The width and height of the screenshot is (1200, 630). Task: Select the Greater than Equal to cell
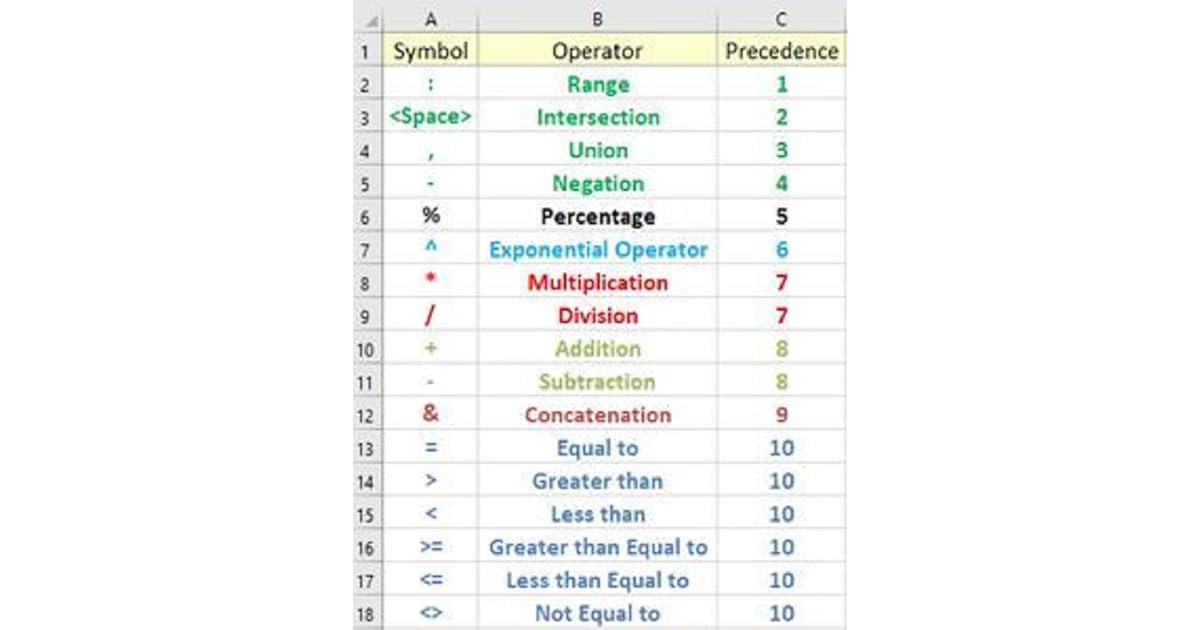point(597,548)
